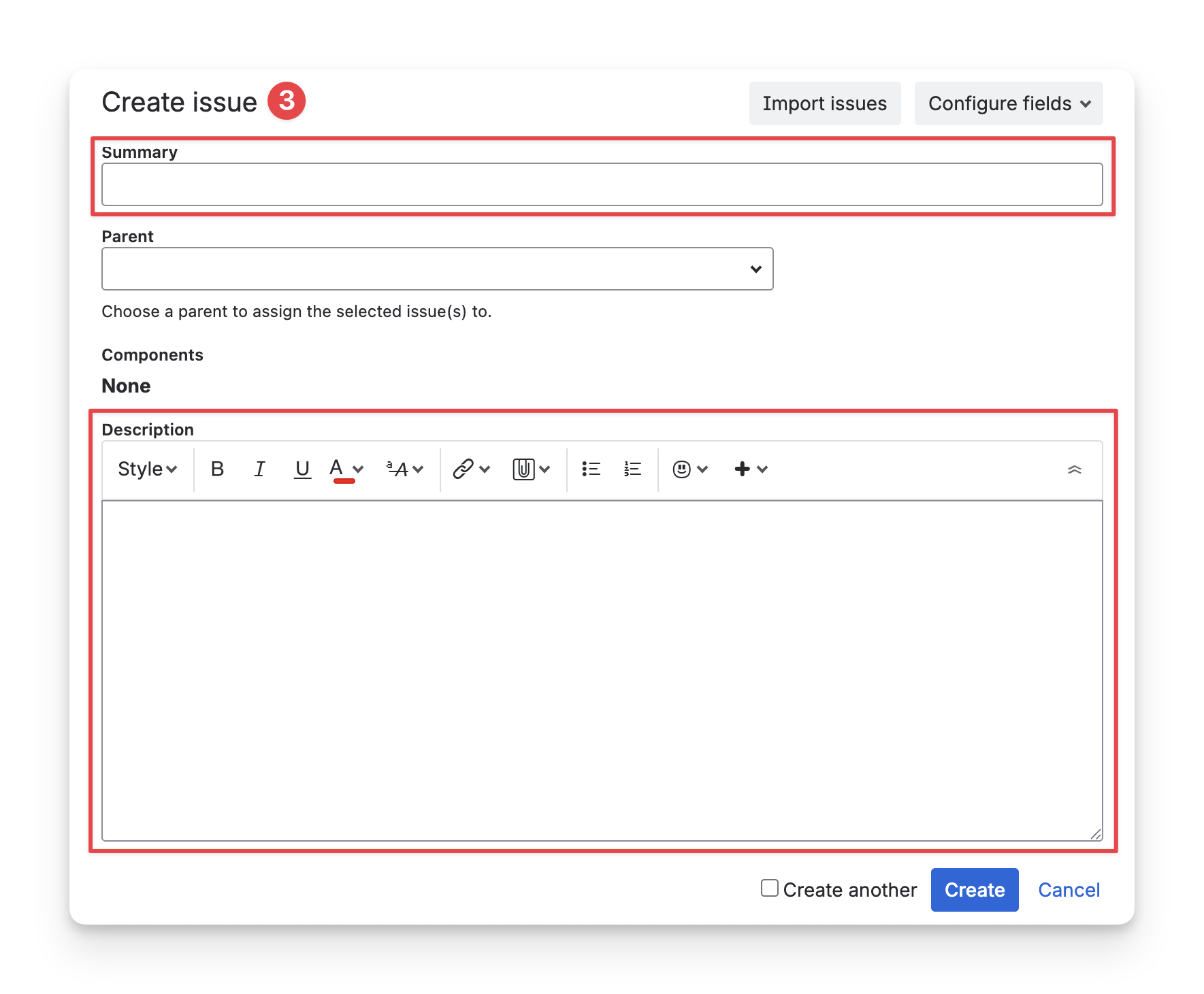
Task: Open more text formatting options menu
Action: click(x=405, y=469)
